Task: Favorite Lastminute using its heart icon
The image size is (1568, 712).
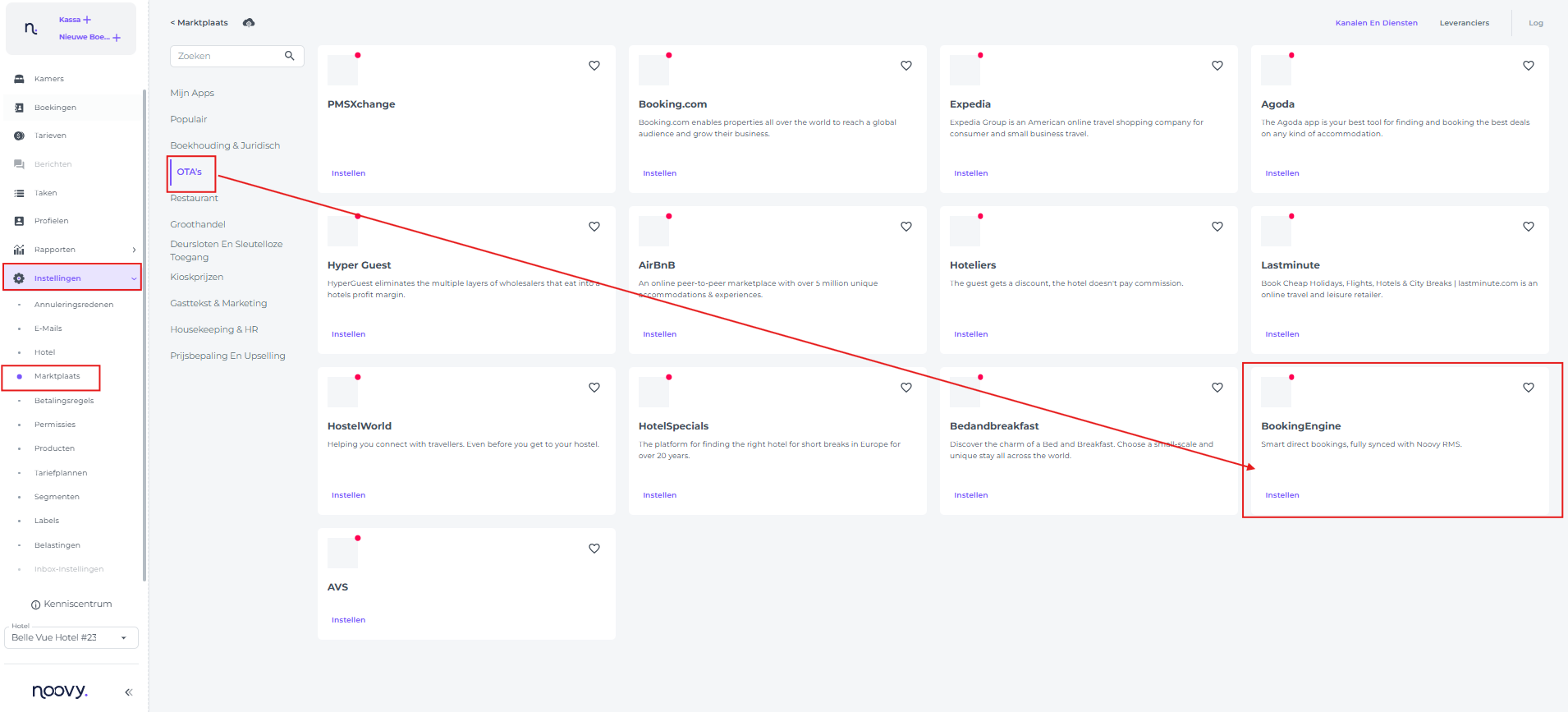Action: (x=1529, y=227)
